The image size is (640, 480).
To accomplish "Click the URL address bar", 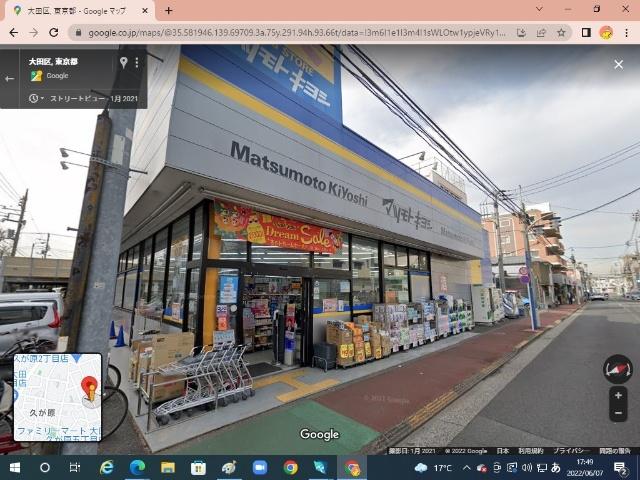I will [x=297, y=33].
